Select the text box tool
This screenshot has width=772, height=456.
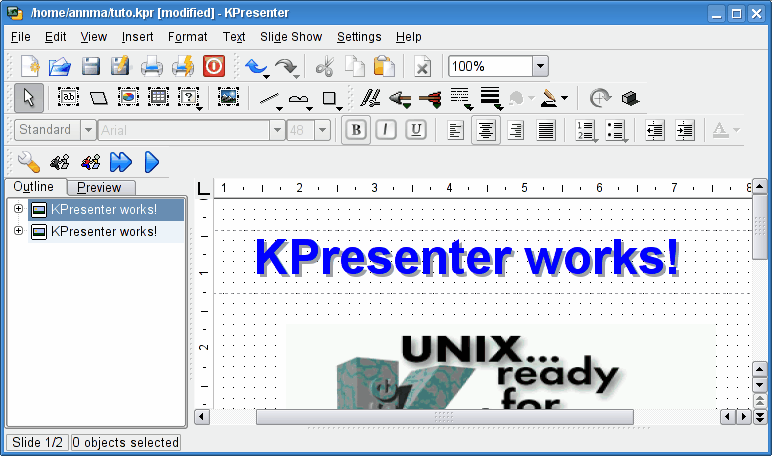68,98
